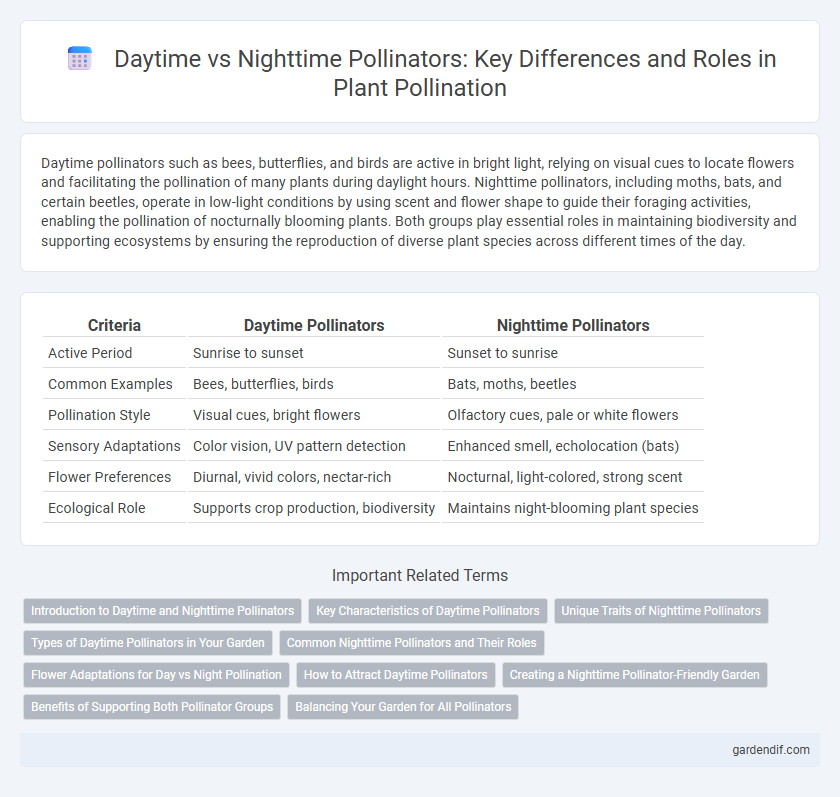Image resolution: width=840 pixels, height=797 pixels.
Task: Click the 'Bats, moths, beetles' cell
Action: pyautogui.click(x=573, y=384)
